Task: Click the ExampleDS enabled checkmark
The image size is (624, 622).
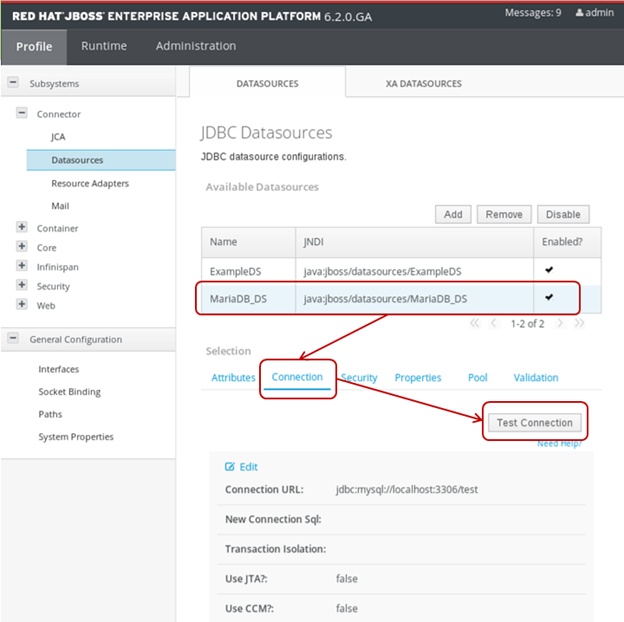Action: [548, 270]
